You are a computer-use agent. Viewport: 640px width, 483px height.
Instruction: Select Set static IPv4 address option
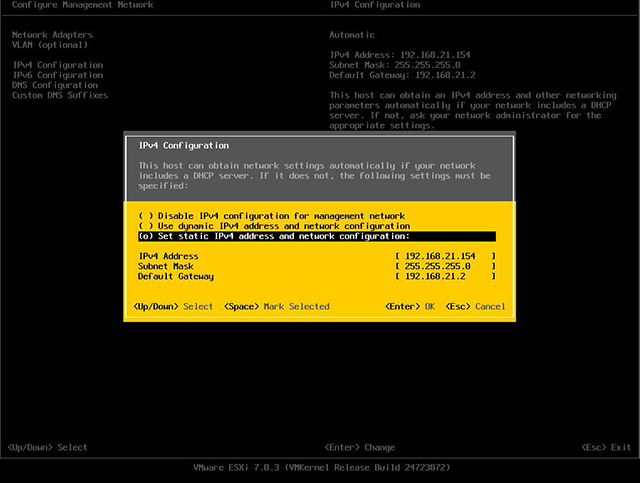tap(317, 236)
